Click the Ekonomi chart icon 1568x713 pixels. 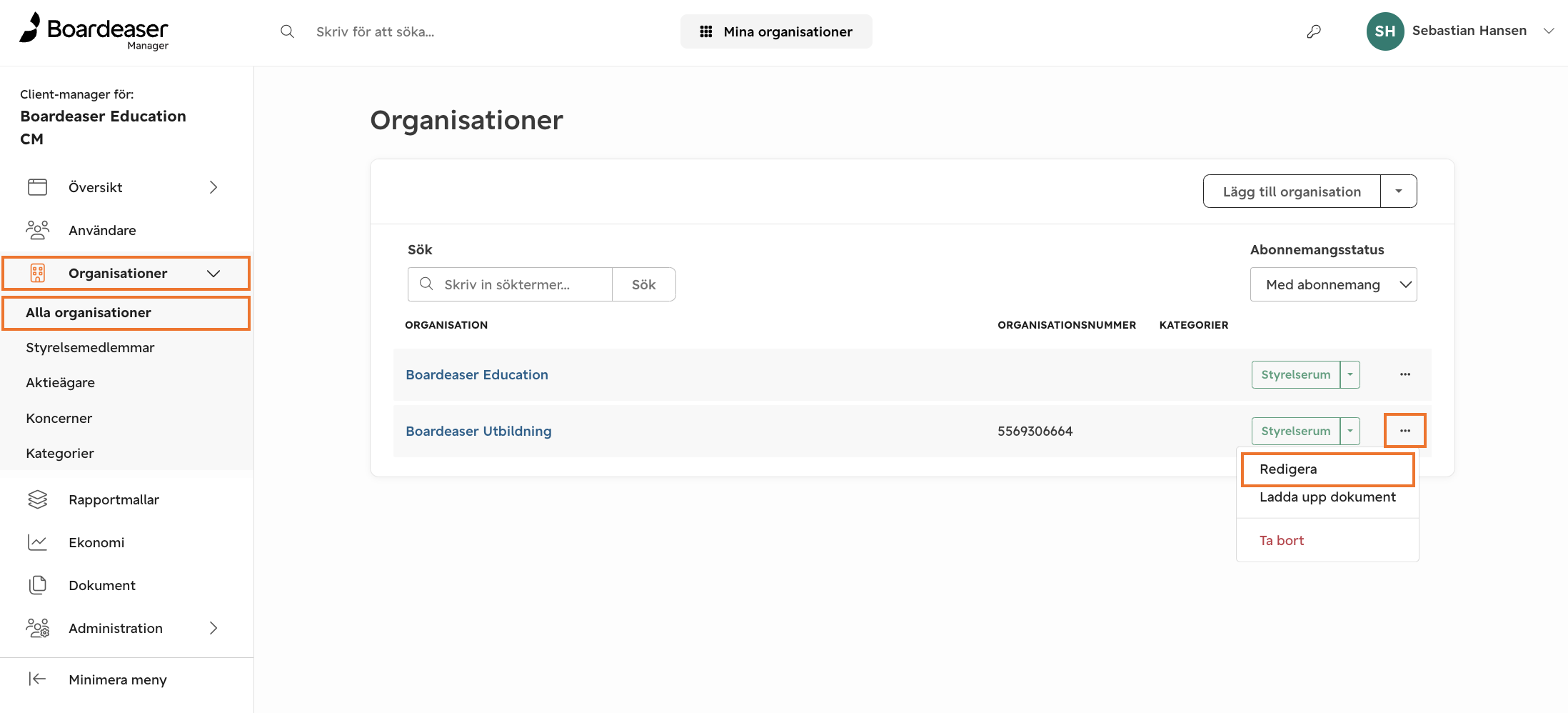click(38, 542)
